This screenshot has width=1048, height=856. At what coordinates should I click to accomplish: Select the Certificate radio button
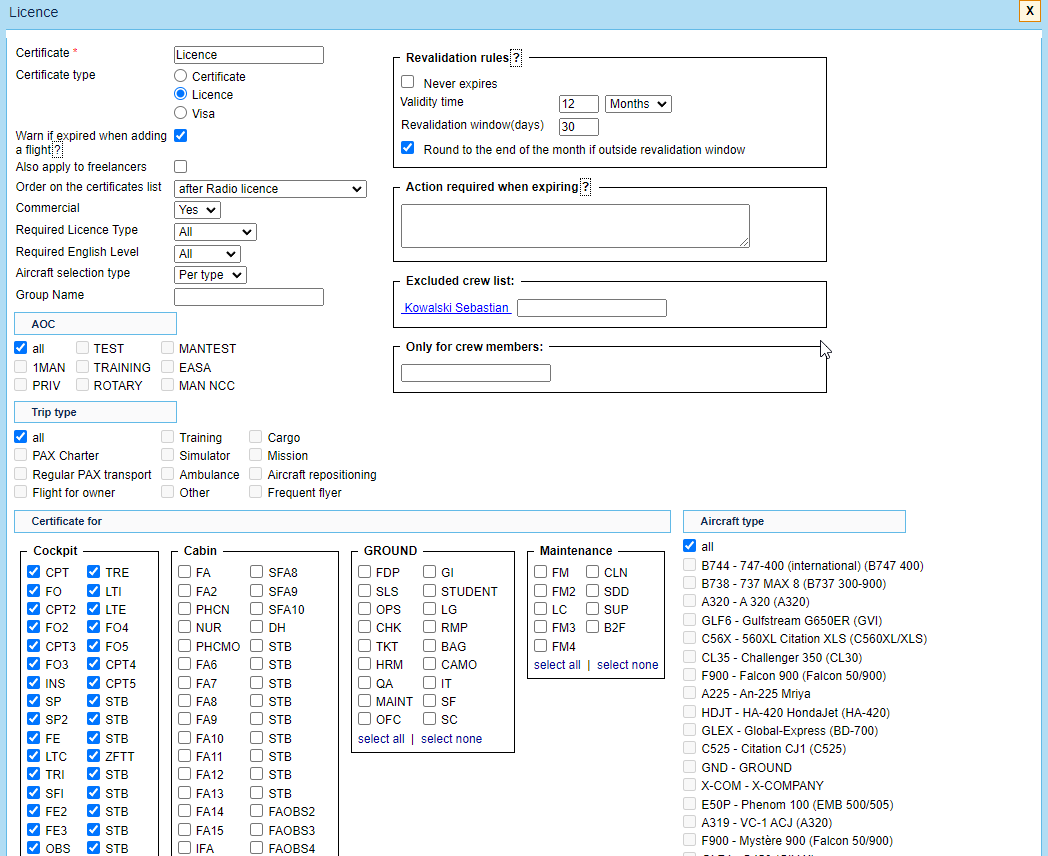click(x=180, y=76)
